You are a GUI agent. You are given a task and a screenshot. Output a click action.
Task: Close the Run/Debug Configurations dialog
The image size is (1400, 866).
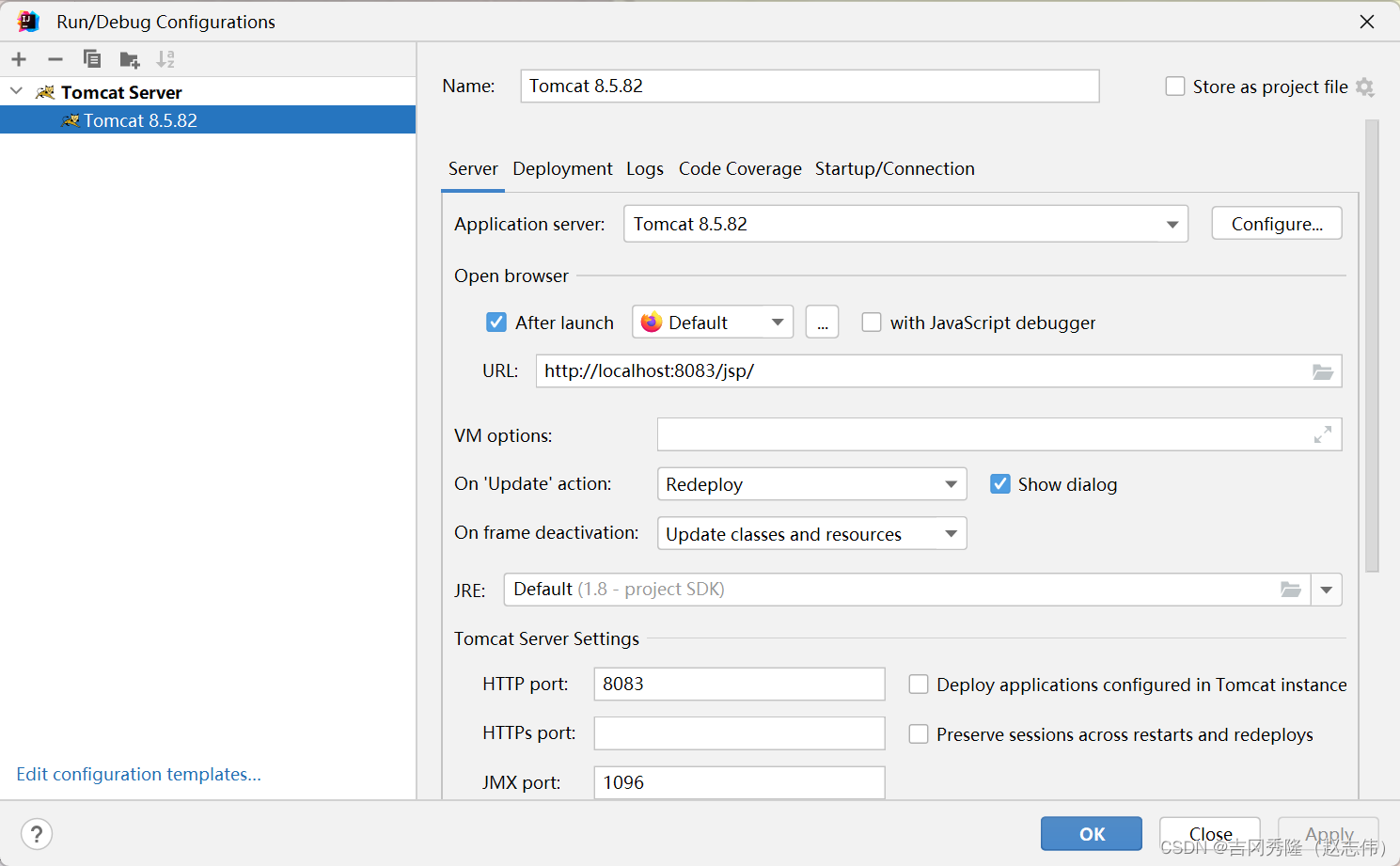[x=1367, y=22]
